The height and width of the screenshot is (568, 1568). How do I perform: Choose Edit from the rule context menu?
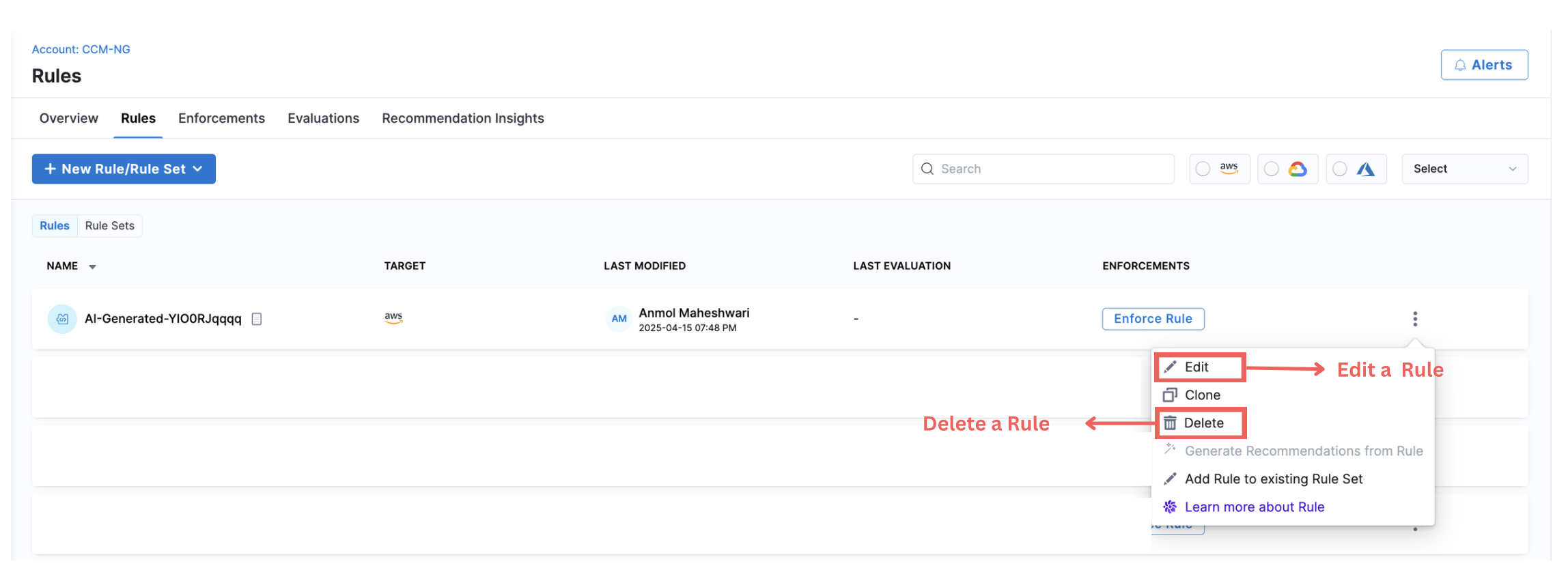pyautogui.click(x=1196, y=367)
